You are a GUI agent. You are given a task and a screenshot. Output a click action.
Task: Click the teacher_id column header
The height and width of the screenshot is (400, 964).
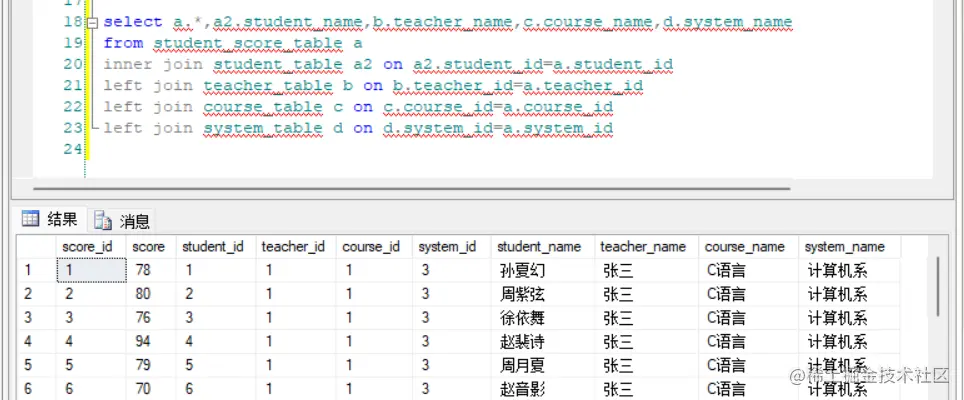pos(296,247)
